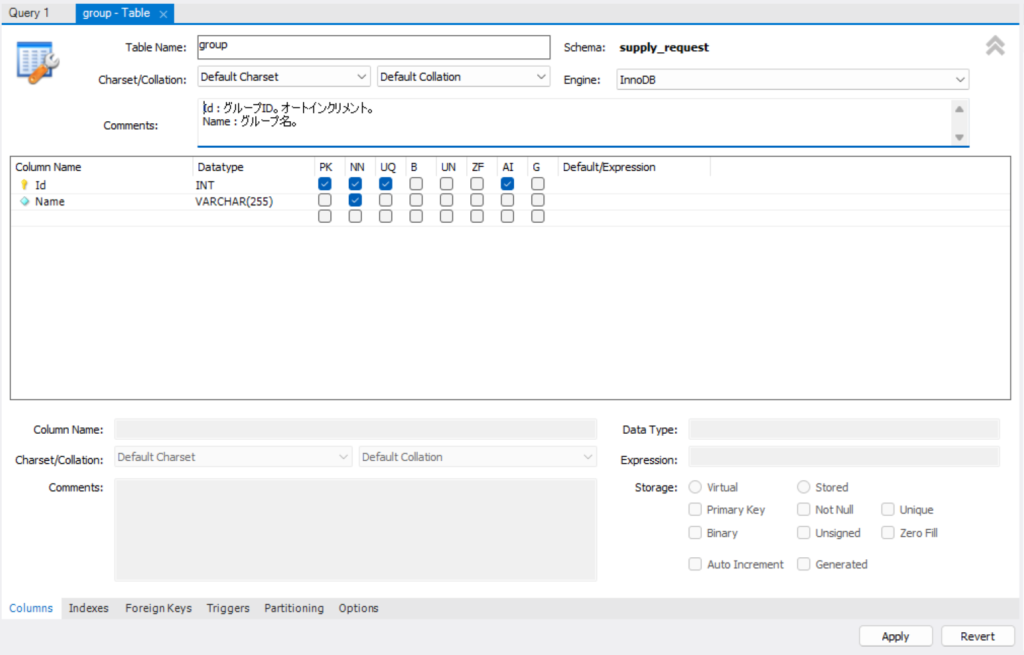This screenshot has height=655, width=1024.
Task: Click the primary key icon for Id column
Action: click(x=25, y=185)
